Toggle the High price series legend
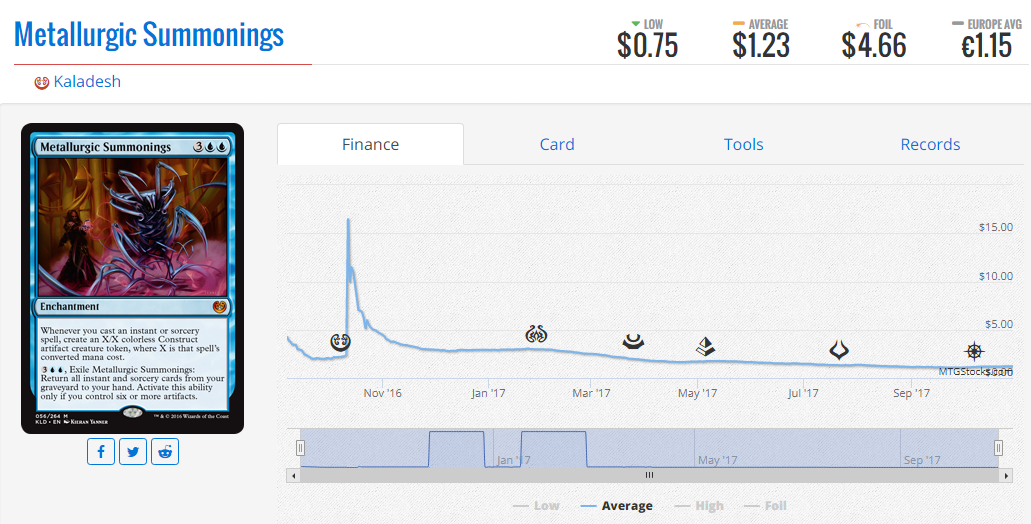Screen dimensions: 1031x524 (x=699, y=506)
